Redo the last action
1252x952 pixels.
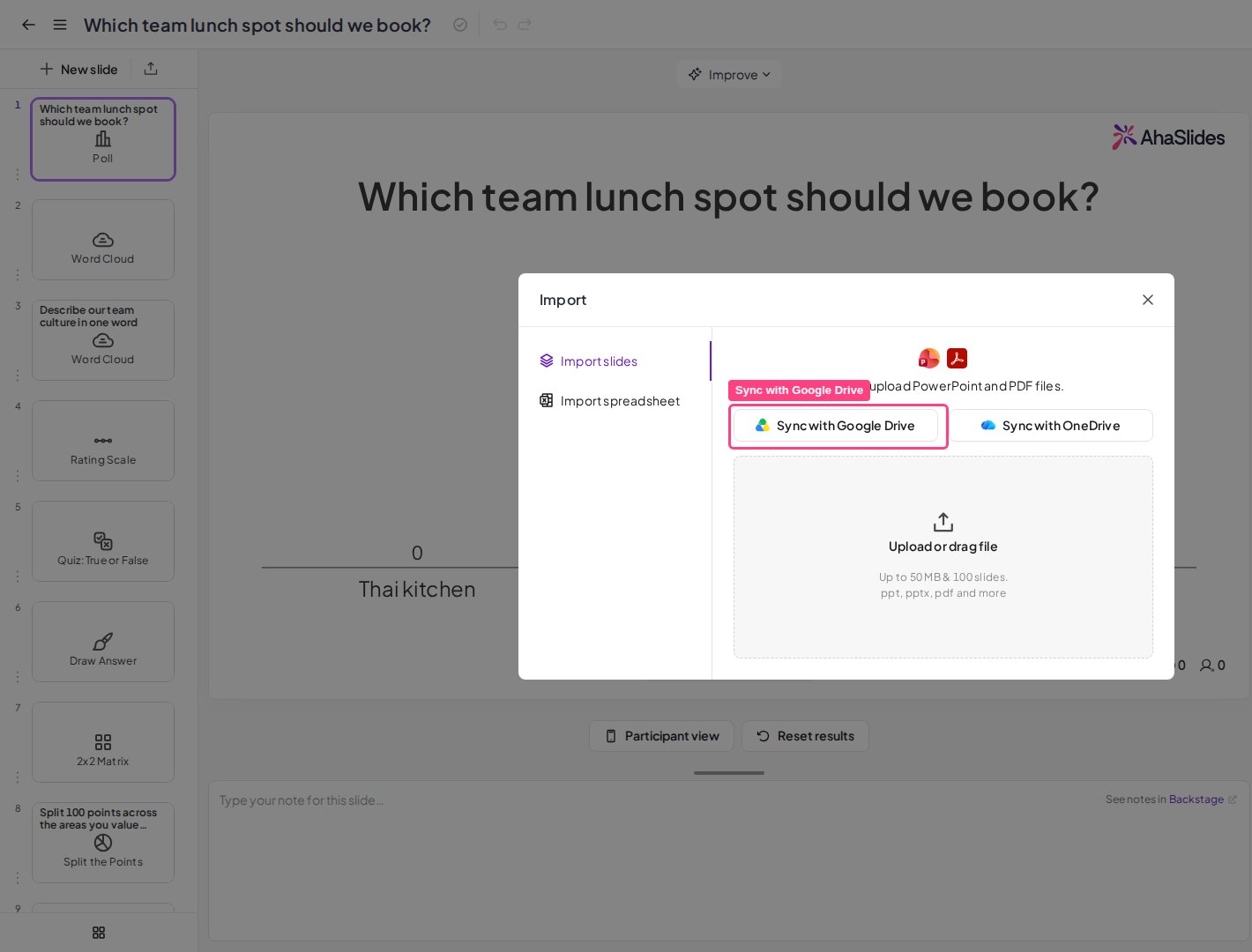pyautogui.click(x=525, y=25)
